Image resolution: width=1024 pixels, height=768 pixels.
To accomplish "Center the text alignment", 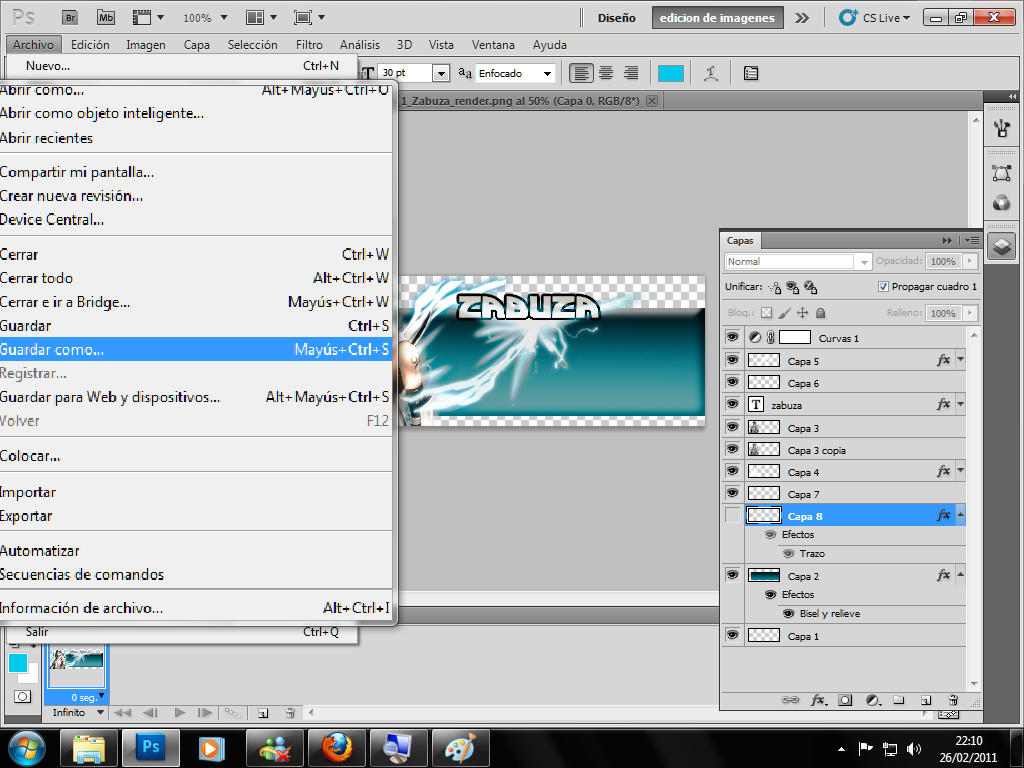I will tap(606, 73).
